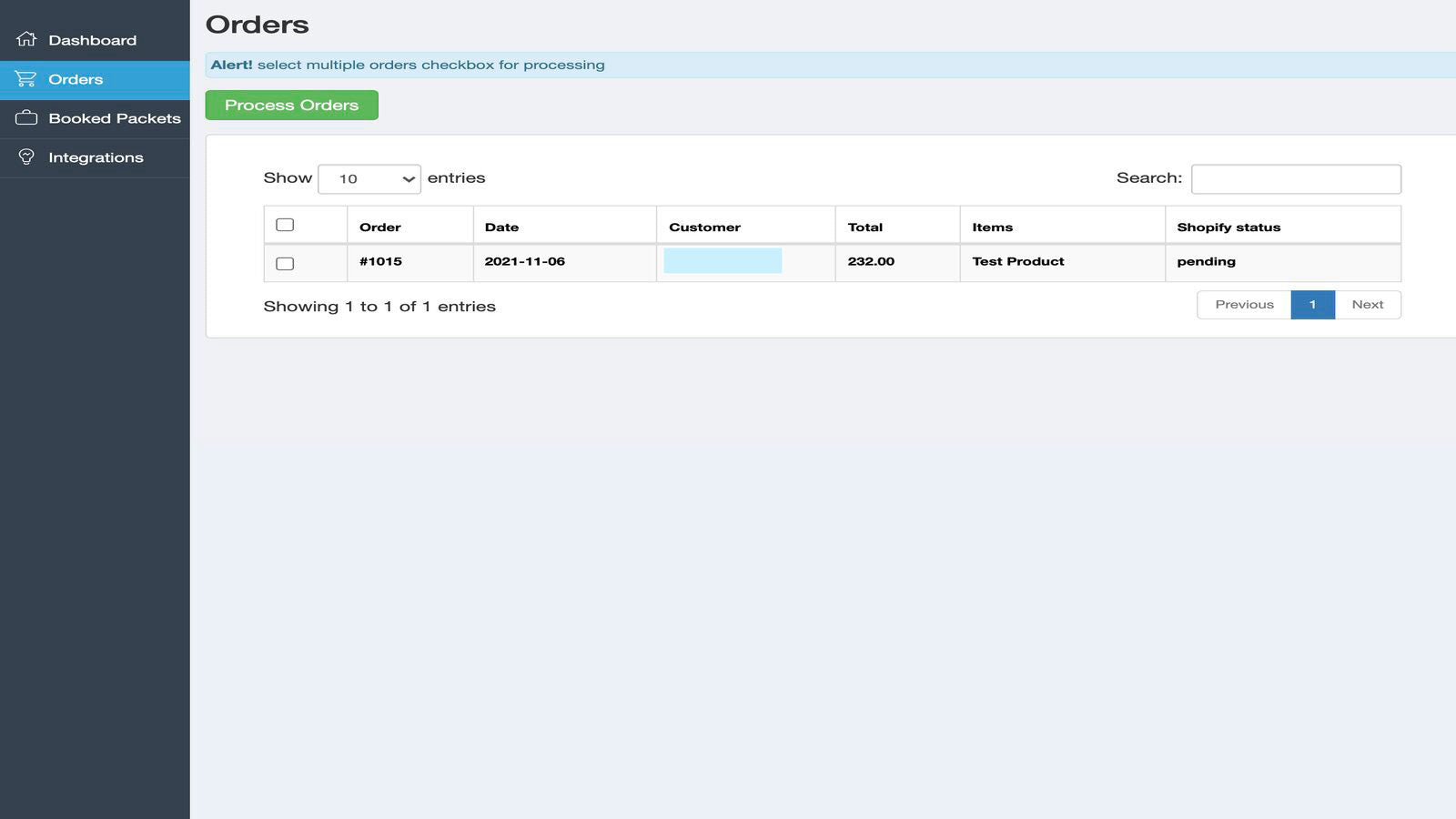1456x819 pixels.
Task: Focus the Search input field
Action: [x=1296, y=179]
